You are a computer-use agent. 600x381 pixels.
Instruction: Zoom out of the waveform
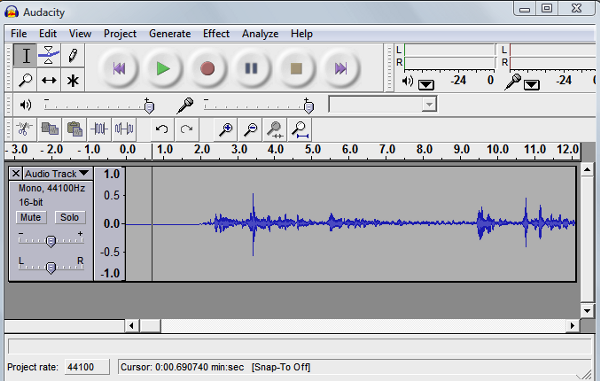(x=251, y=129)
